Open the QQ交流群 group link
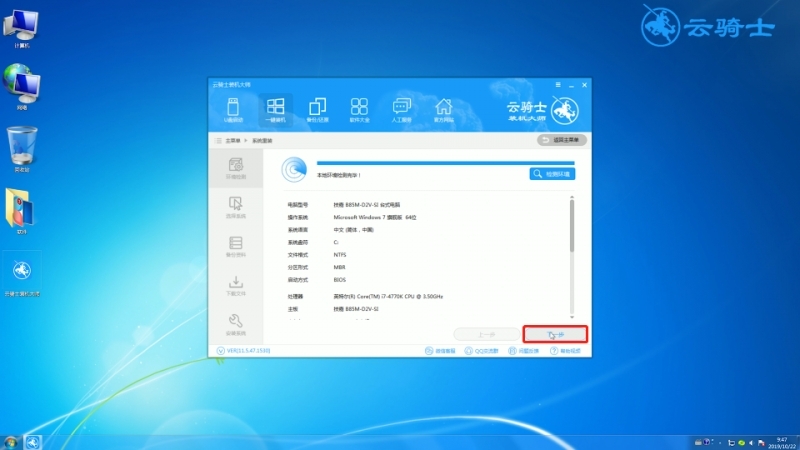Viewport: 800px width, 450px height. 482,351
